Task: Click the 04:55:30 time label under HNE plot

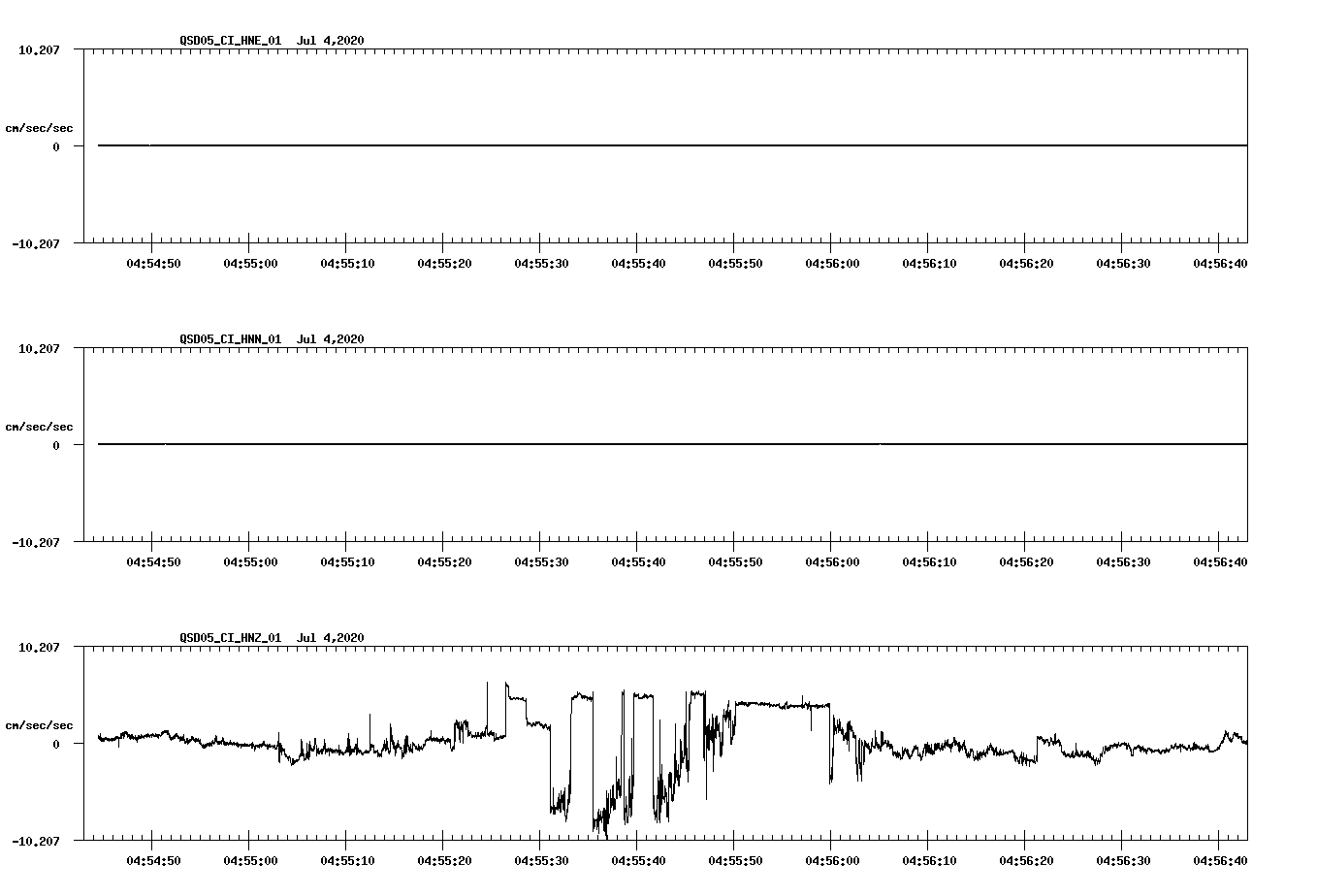Action: [x=541, y=263]
